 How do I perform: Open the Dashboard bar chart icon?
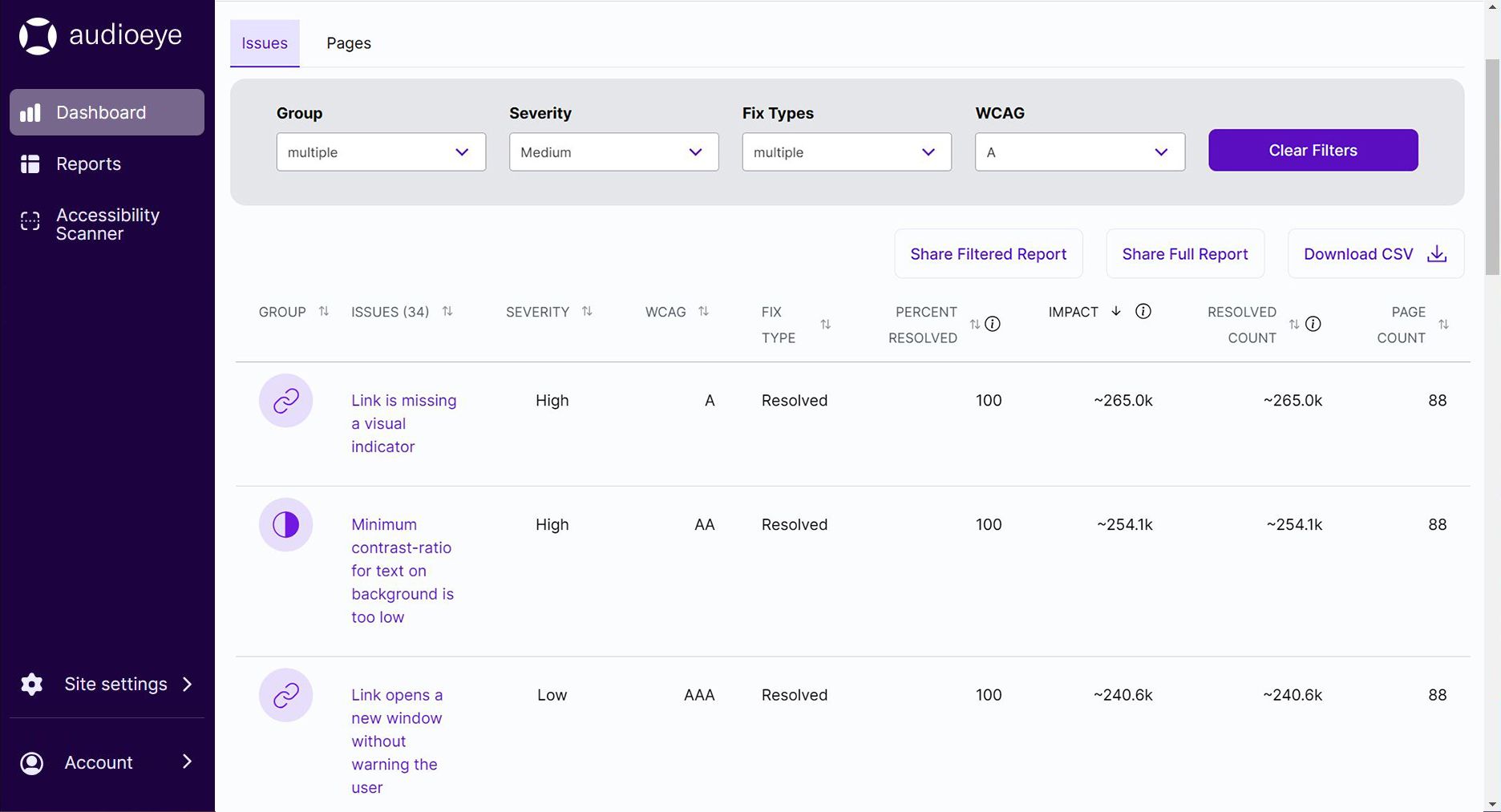[30, 113]
